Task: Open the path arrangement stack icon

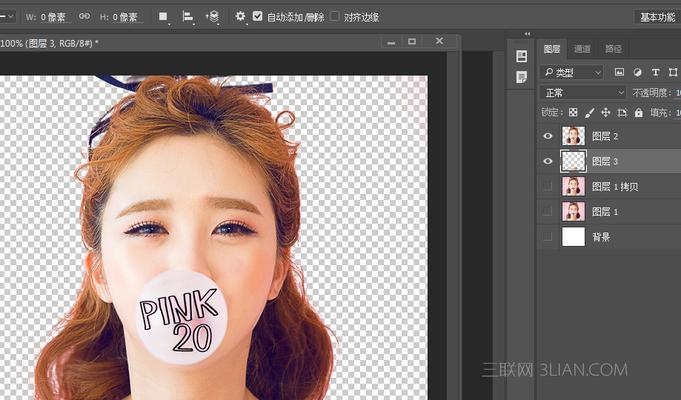Action: pos(212,17)
